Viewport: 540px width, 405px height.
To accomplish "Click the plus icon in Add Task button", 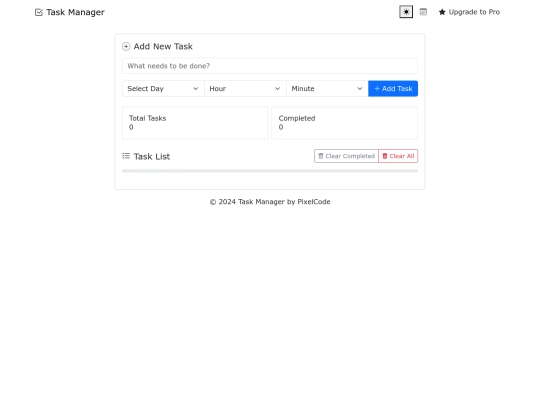I will pyautogui.click(x=377, y=89).
